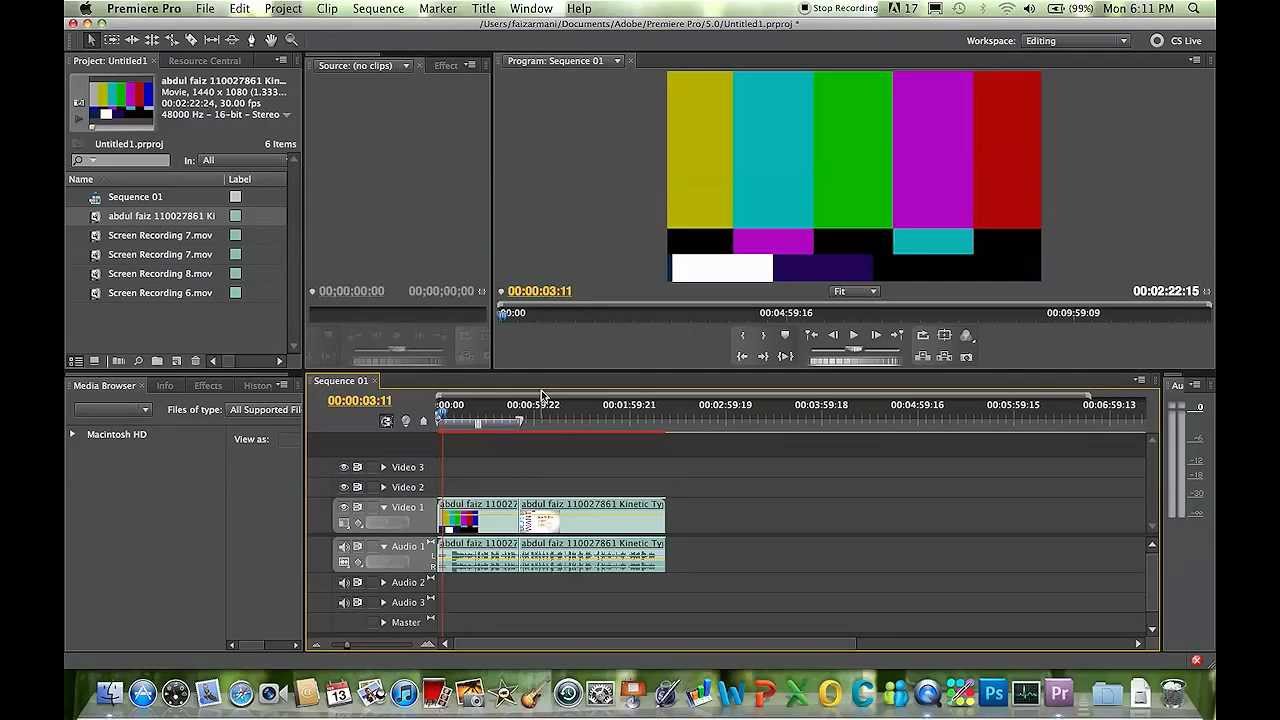Expand the Audio 2 track

383,582
